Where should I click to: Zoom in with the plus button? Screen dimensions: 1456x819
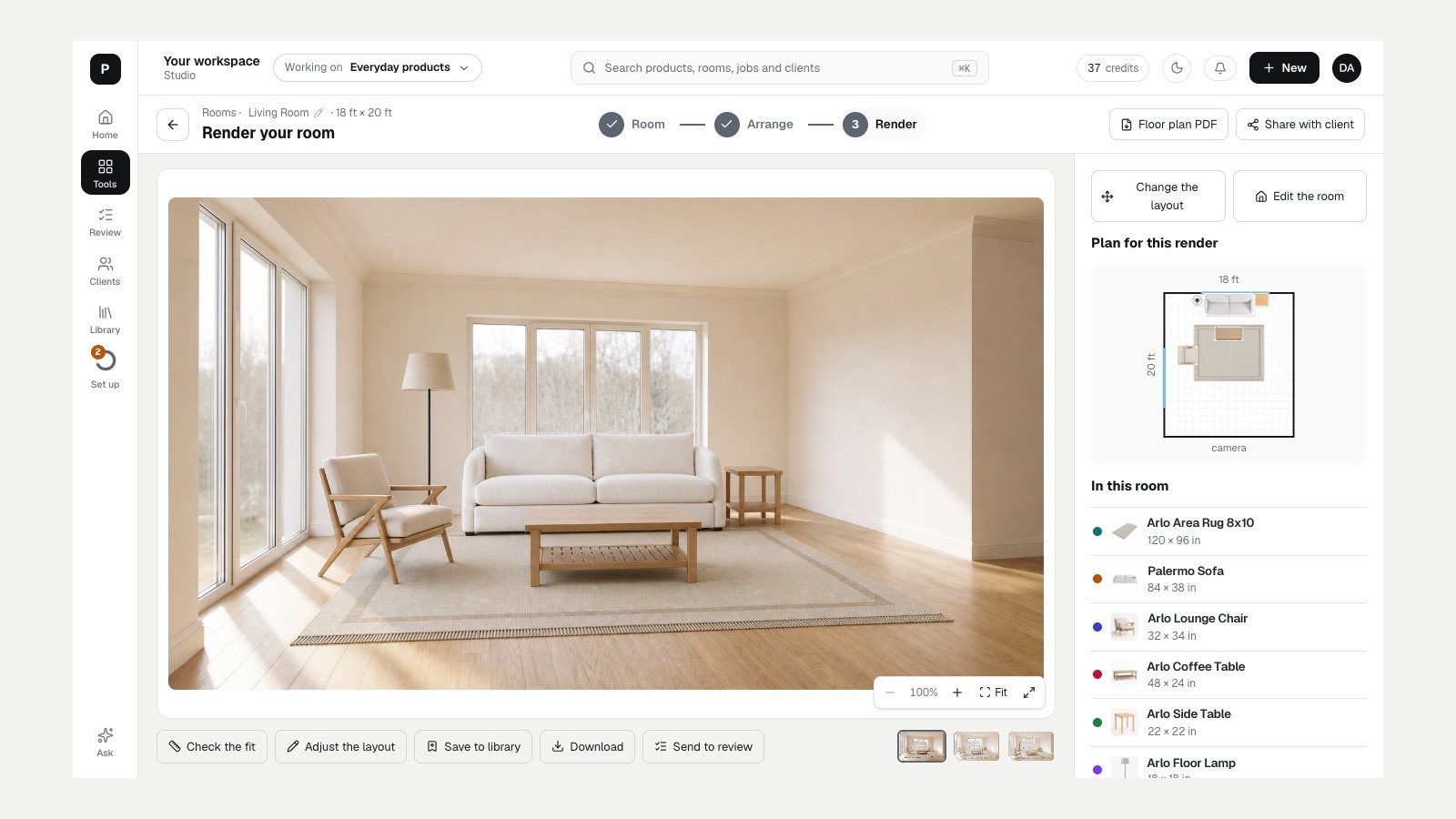tap(957, 693)
